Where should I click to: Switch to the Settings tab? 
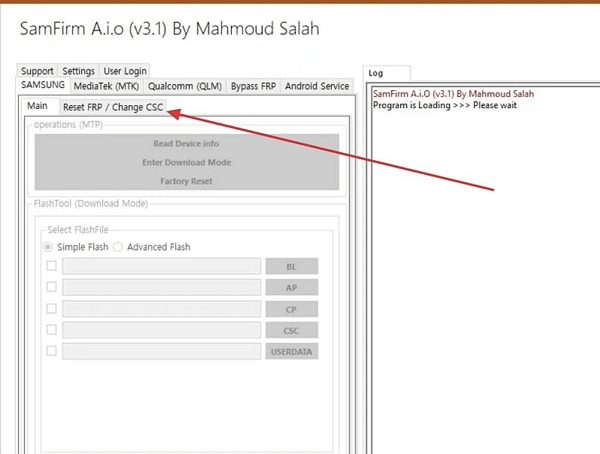click(78, 71)
